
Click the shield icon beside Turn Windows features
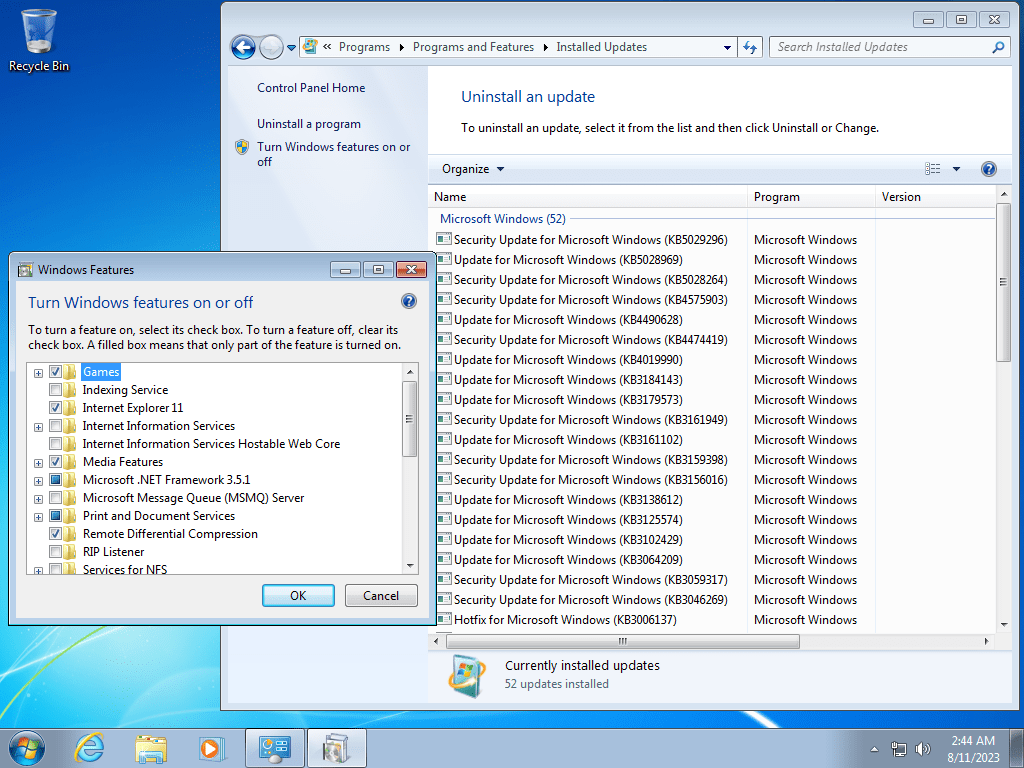(242, 147)
